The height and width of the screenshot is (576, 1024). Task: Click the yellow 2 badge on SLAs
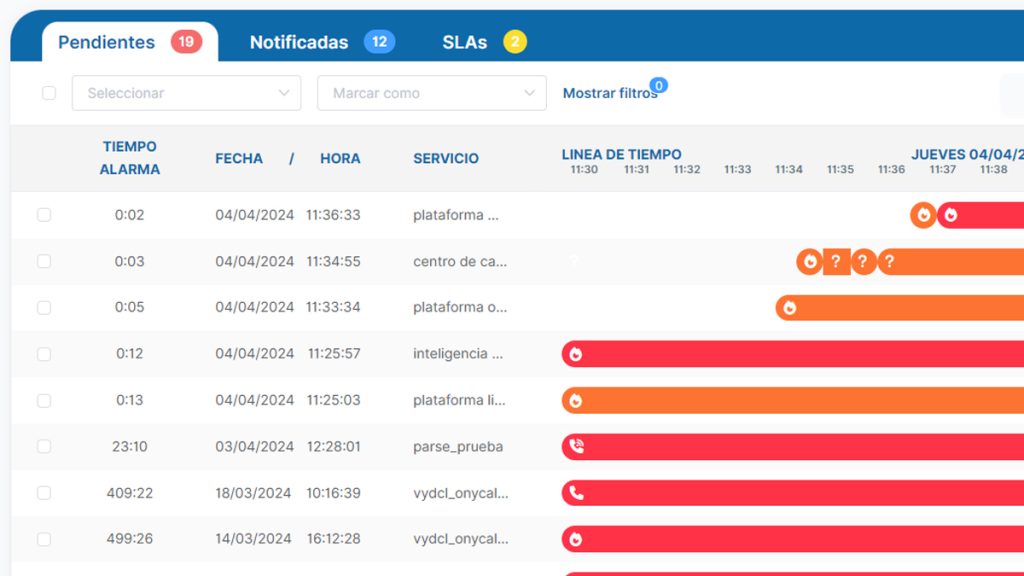coord(515,42)
